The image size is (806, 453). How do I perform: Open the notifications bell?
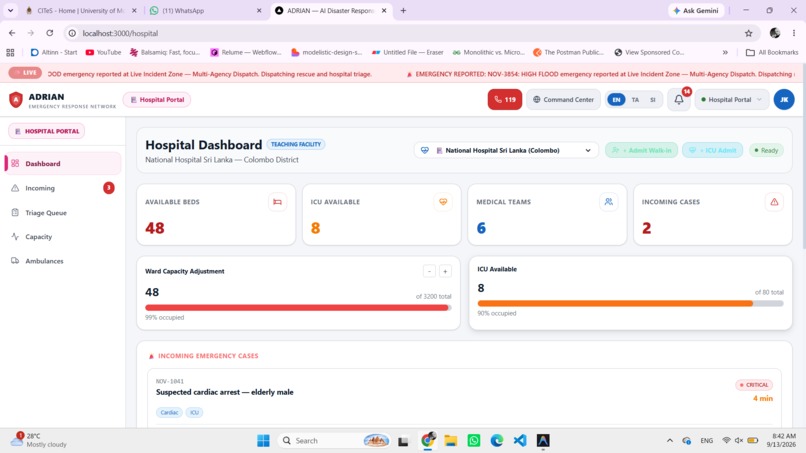click(679, 100)
